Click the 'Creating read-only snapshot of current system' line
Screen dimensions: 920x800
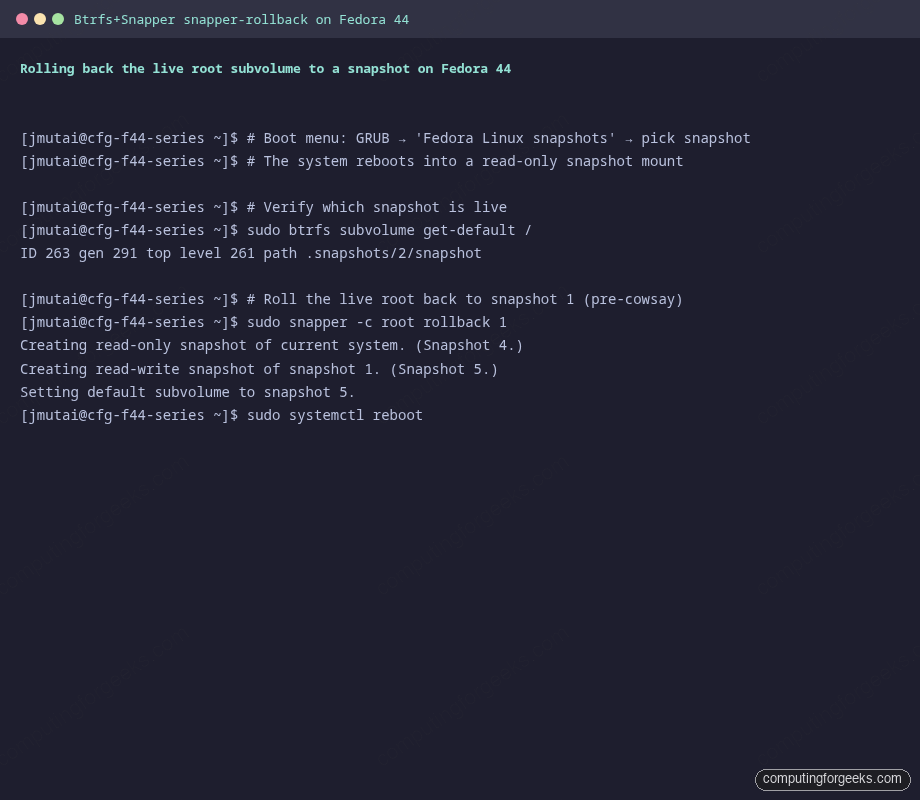(271, 345)
